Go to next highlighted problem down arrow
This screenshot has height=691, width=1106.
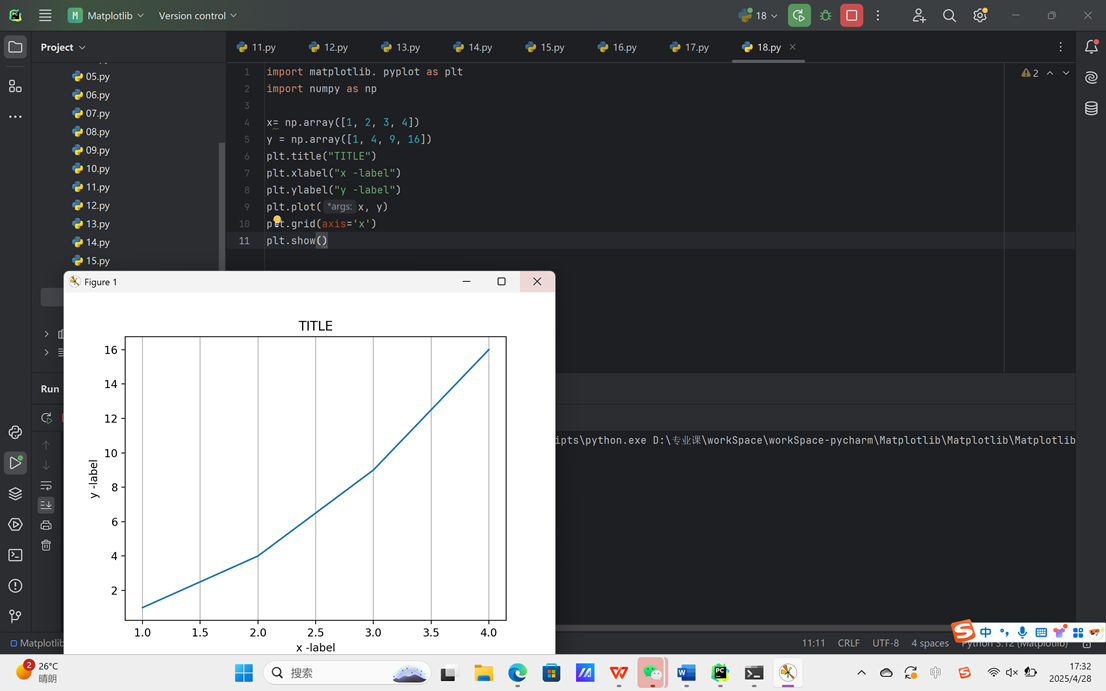coord(1066,73)
